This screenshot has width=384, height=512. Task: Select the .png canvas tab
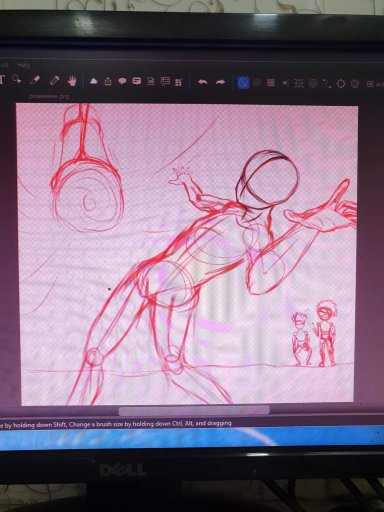49,97
